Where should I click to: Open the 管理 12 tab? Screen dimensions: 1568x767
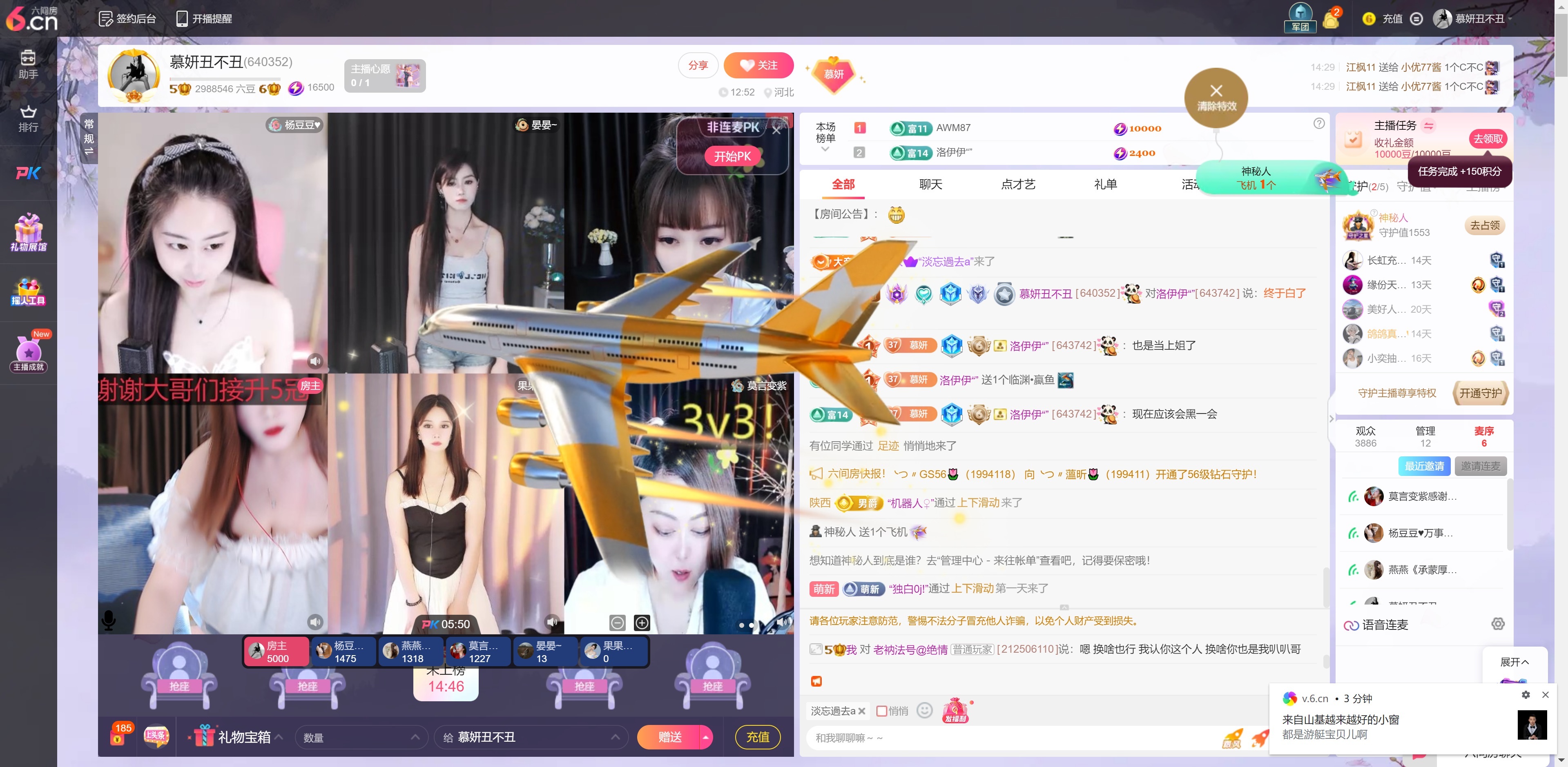click(1425, 436)
